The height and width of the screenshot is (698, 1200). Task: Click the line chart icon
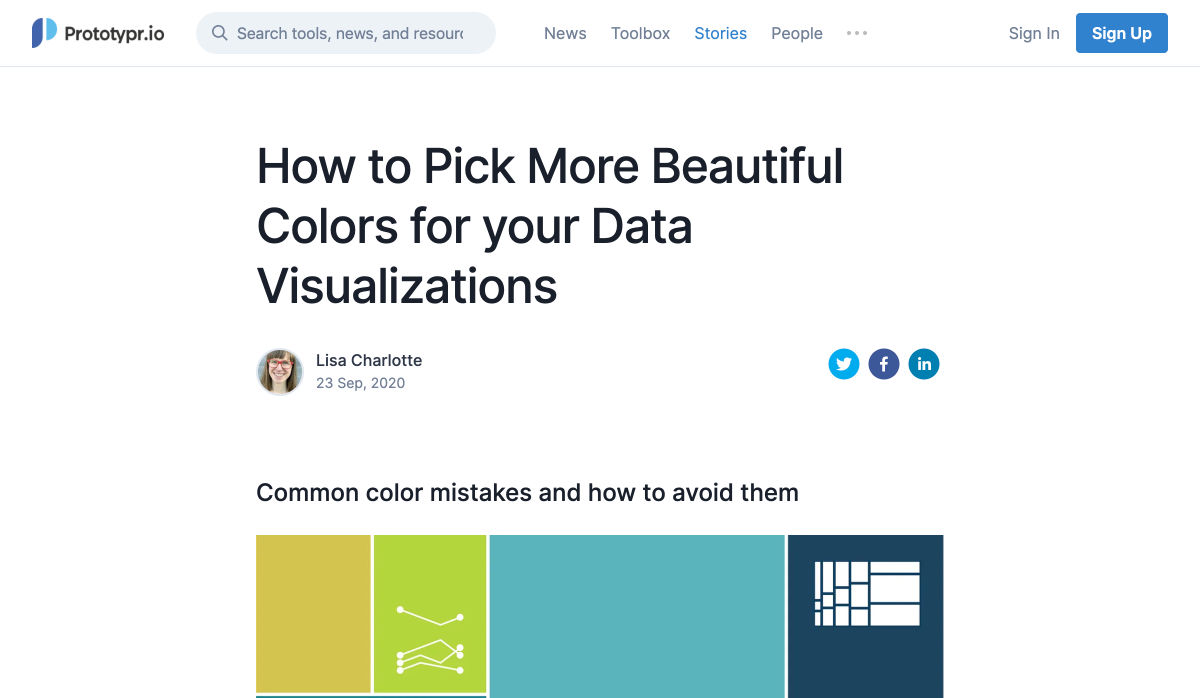click(x=430, y=640)
